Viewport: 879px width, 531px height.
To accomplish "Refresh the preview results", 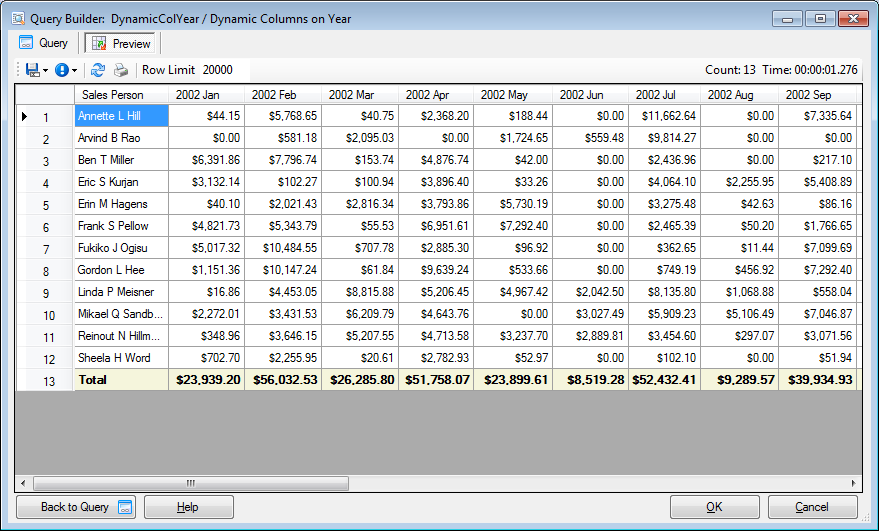I will (x=98, y=70).
